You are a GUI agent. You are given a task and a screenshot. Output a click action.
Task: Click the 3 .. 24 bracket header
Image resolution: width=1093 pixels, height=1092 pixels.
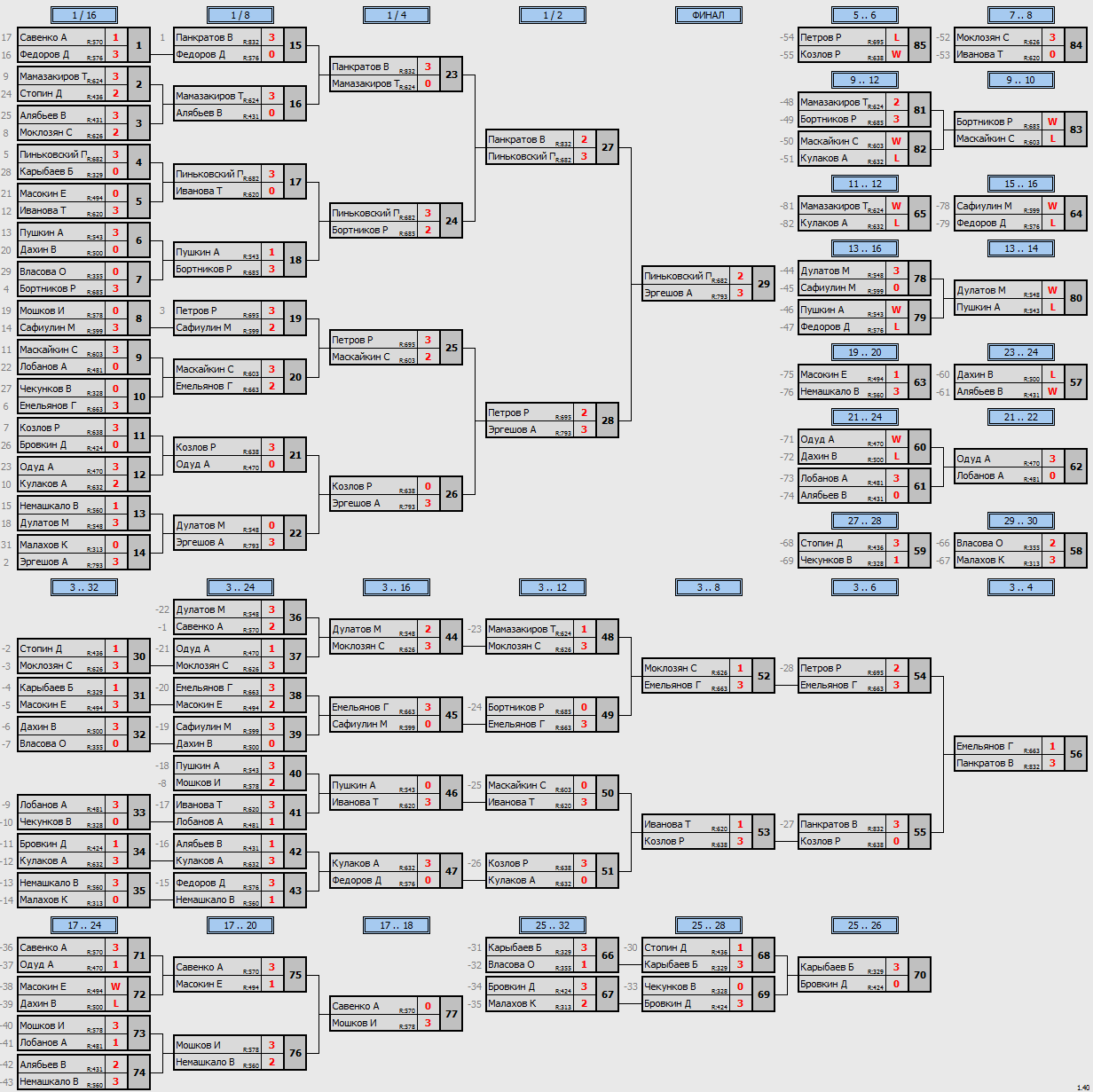[240, 587]
